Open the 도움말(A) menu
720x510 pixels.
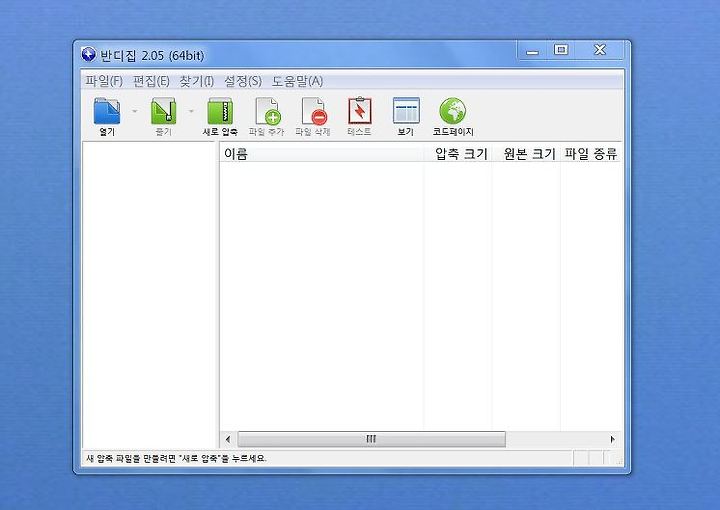(298, 81)
